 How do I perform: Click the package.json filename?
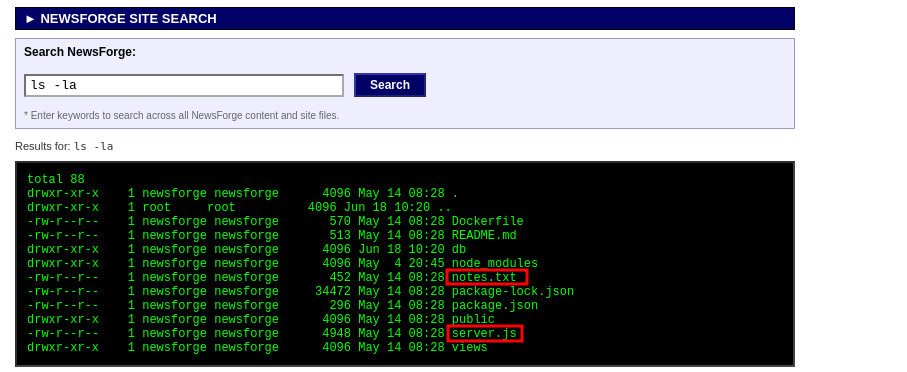click(494, 305)
